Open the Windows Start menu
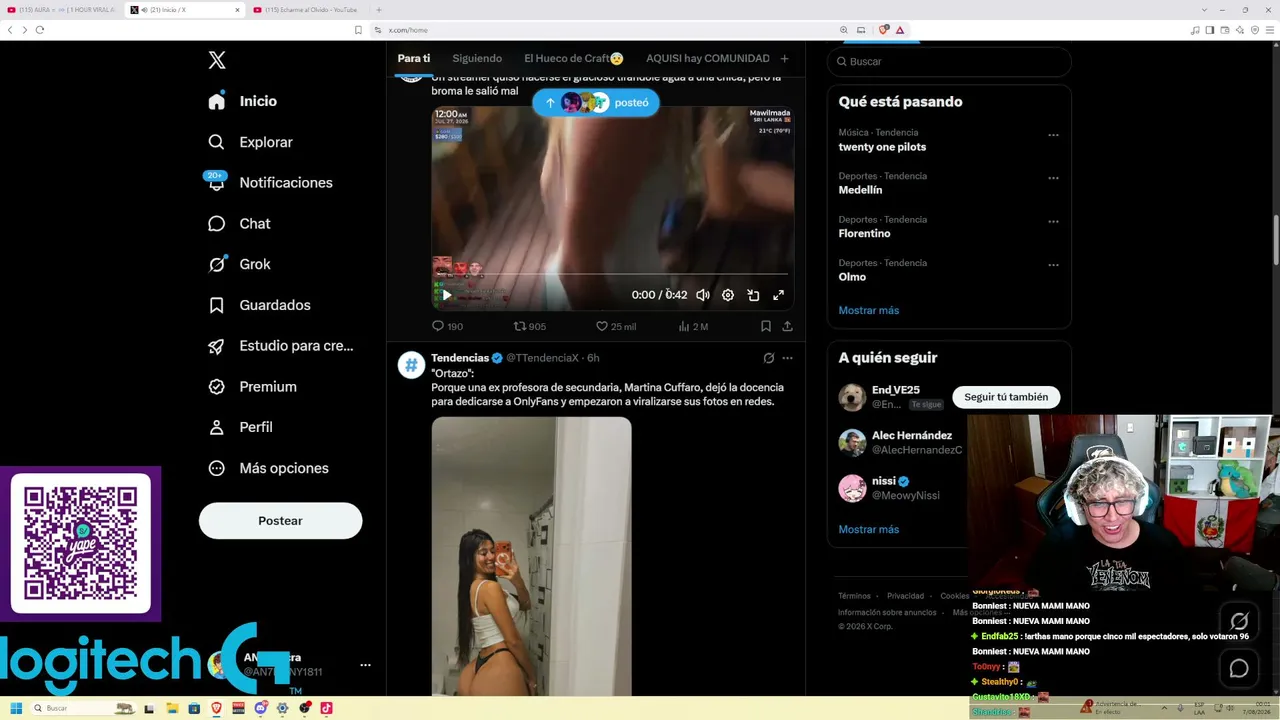This screenshot has height=720, width=1280. (16, 708)
